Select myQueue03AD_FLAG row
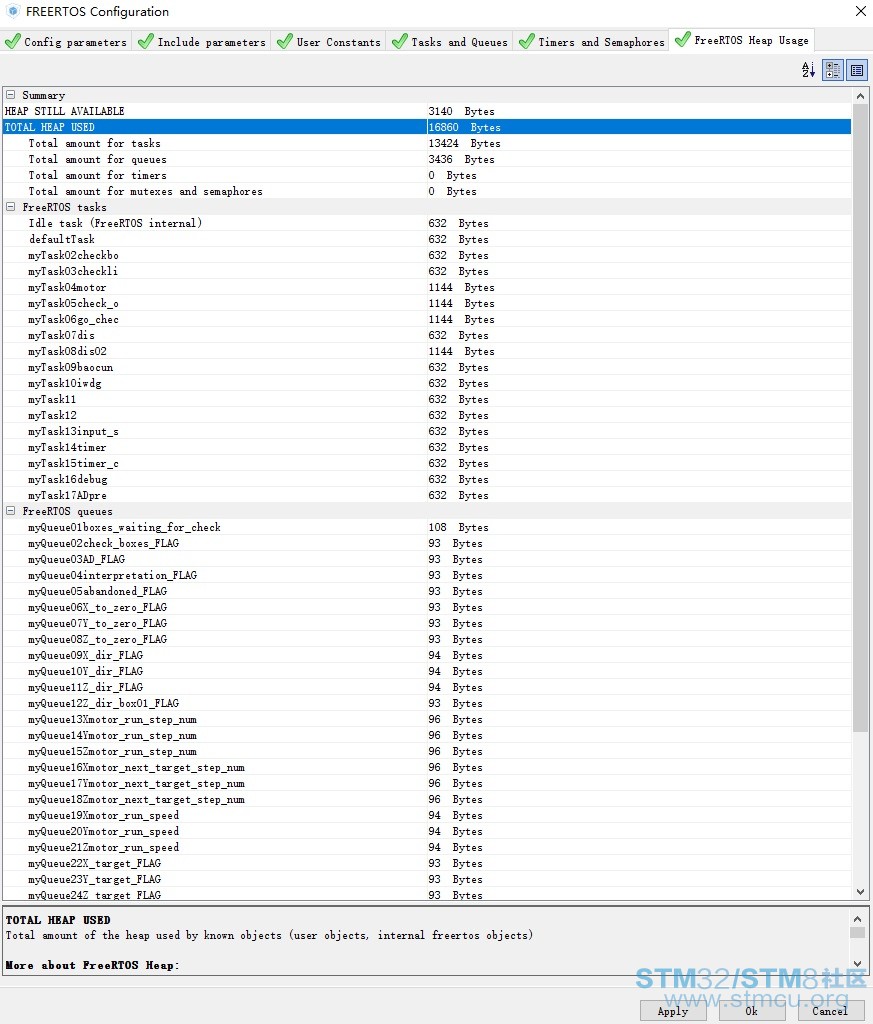The width and height of the screenshot is (873, 1024). [427, 559]
